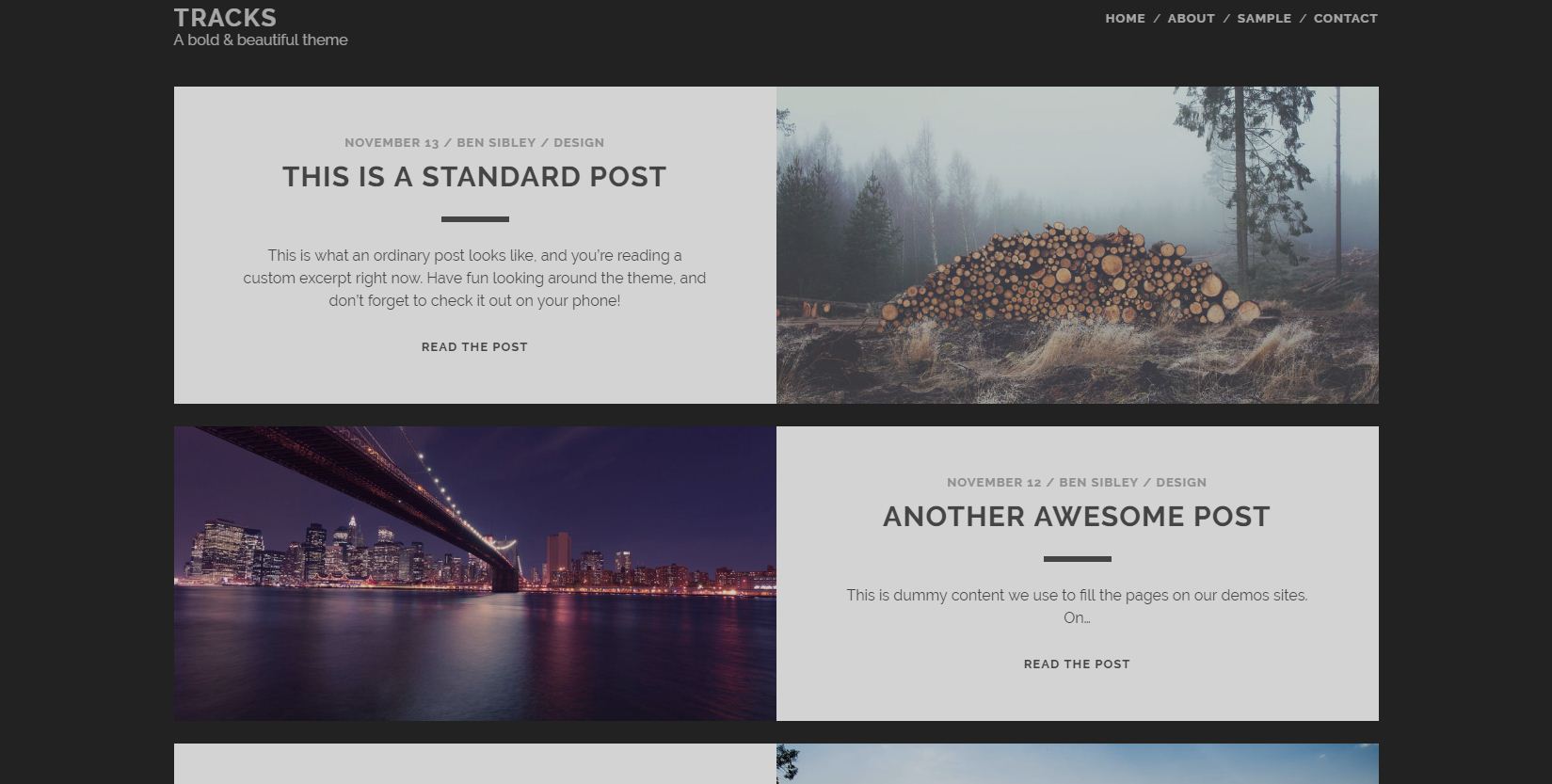The image size is (1552, 784).
Task: Click the NOVEMBER 12 date text
Action: [x=994, y=483]
